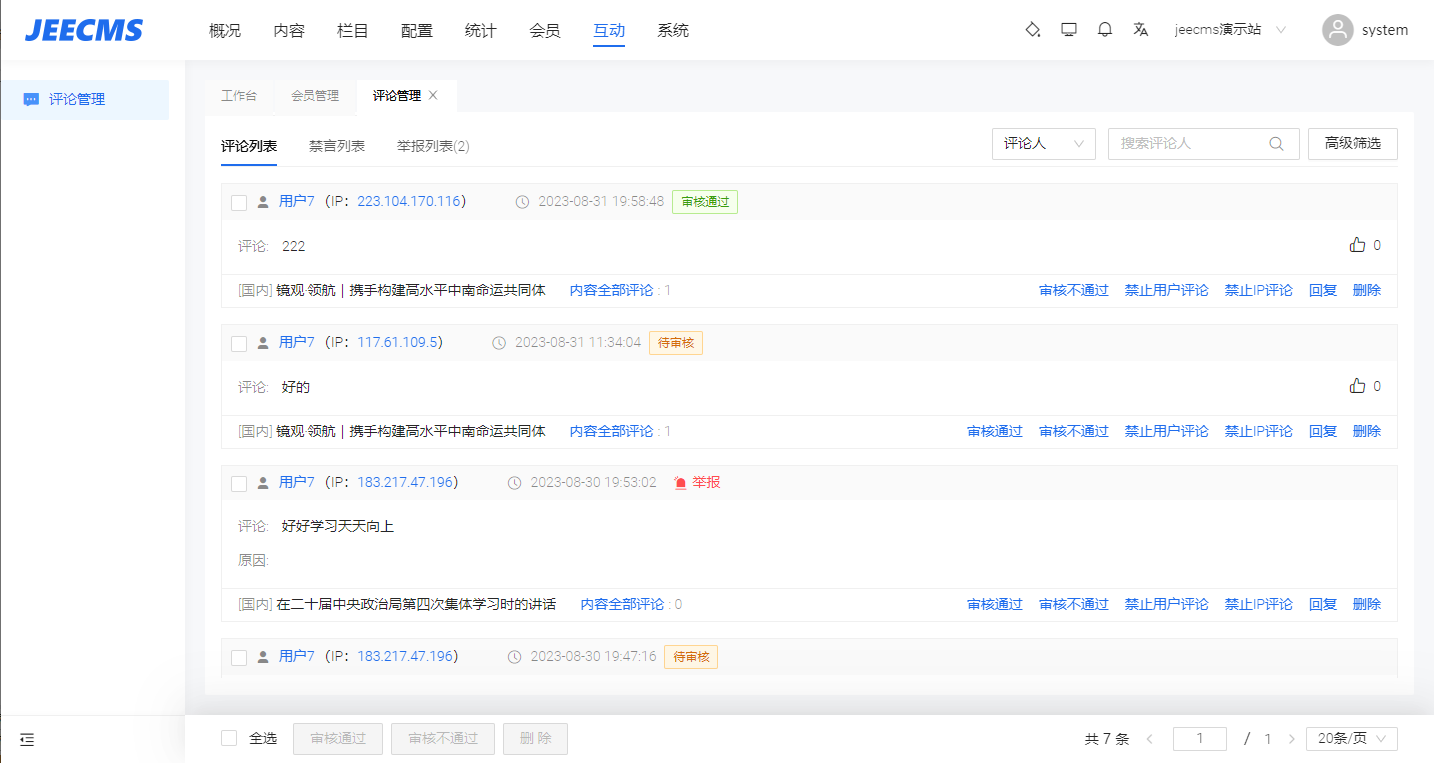Click the language translation icon
The image size is (1434, 763).
tap(1141, 30)
